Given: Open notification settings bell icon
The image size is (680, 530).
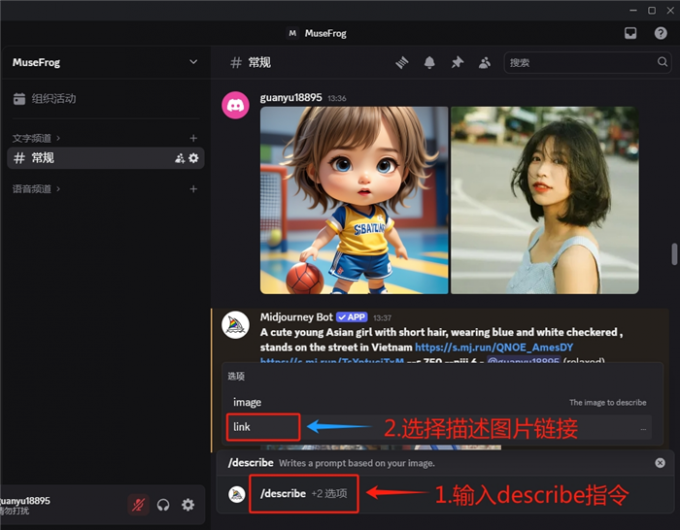Looking at the screenshot, I should (x=429, y=62).
